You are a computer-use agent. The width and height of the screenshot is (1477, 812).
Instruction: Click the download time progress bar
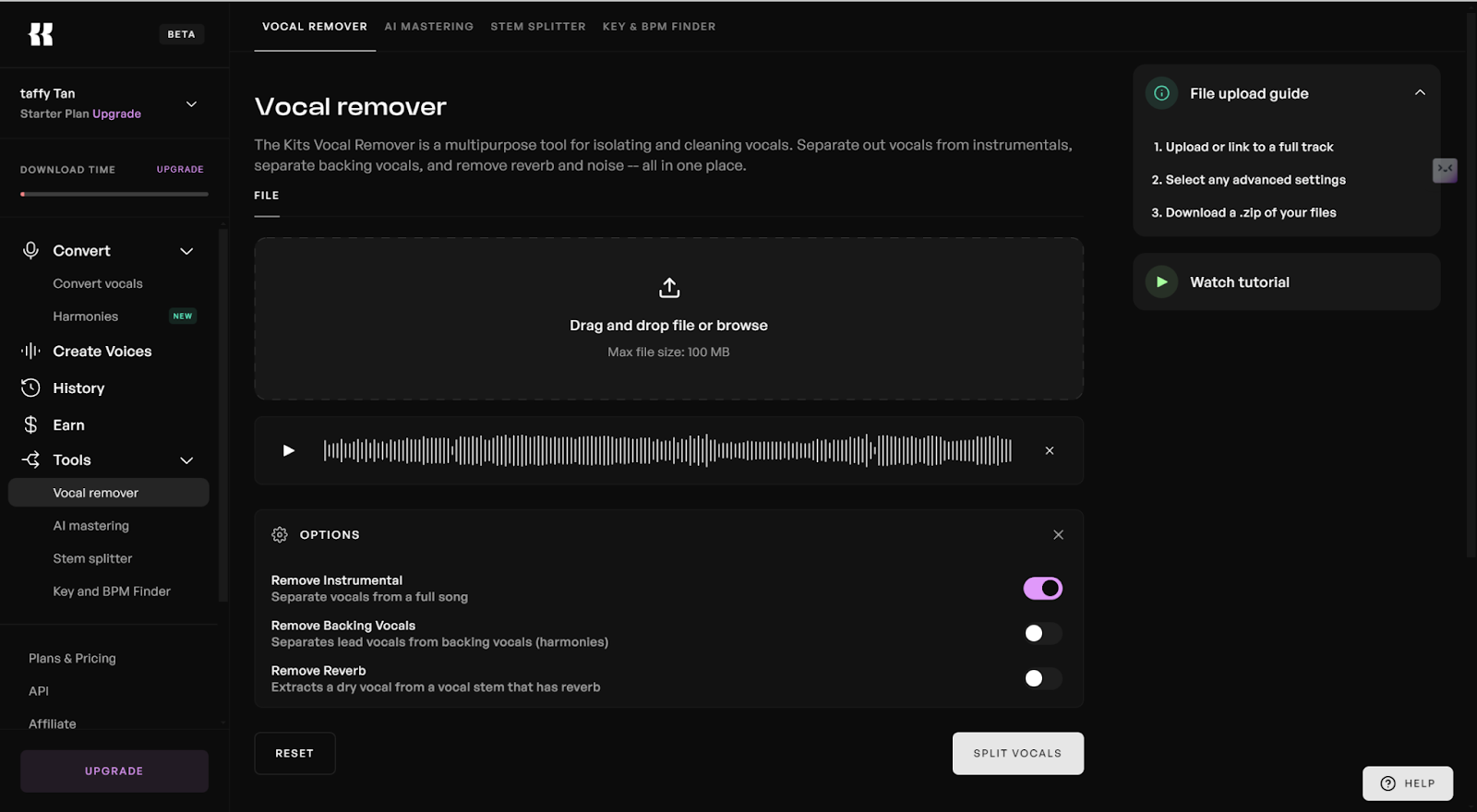pyautogui.click(x=114, y=194)
